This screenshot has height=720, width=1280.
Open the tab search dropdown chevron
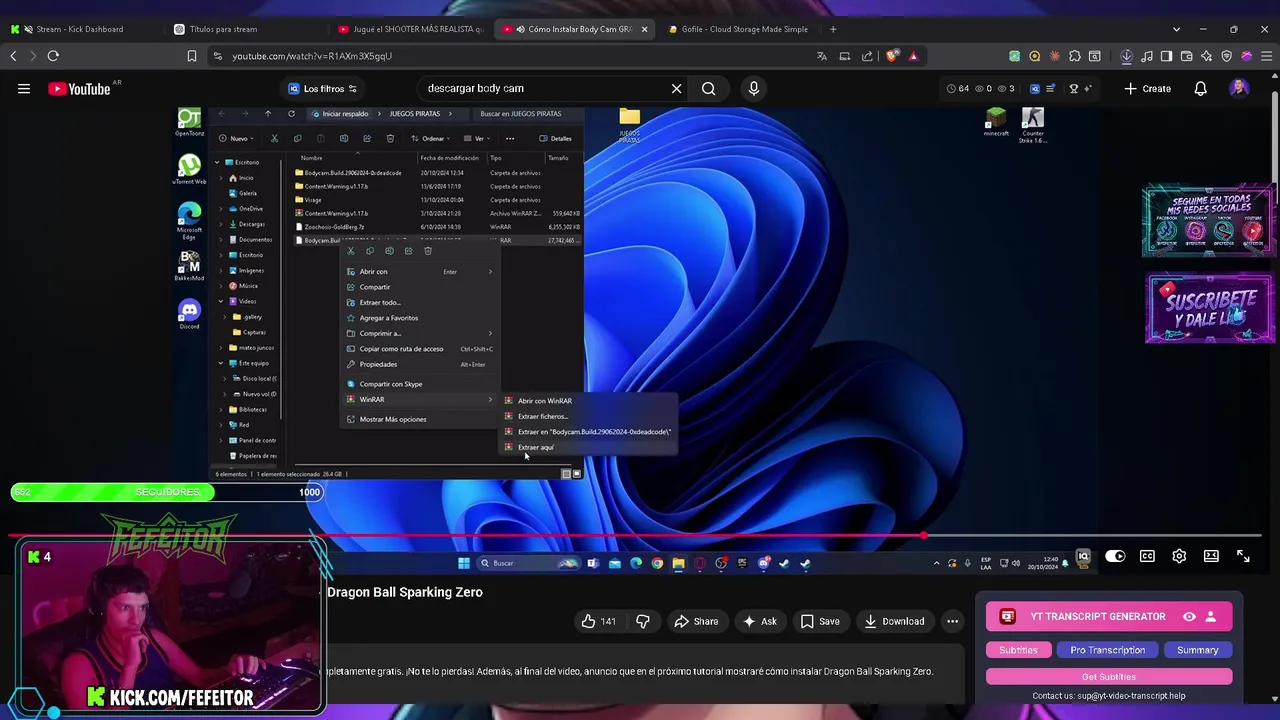(x=1176, y=29)
